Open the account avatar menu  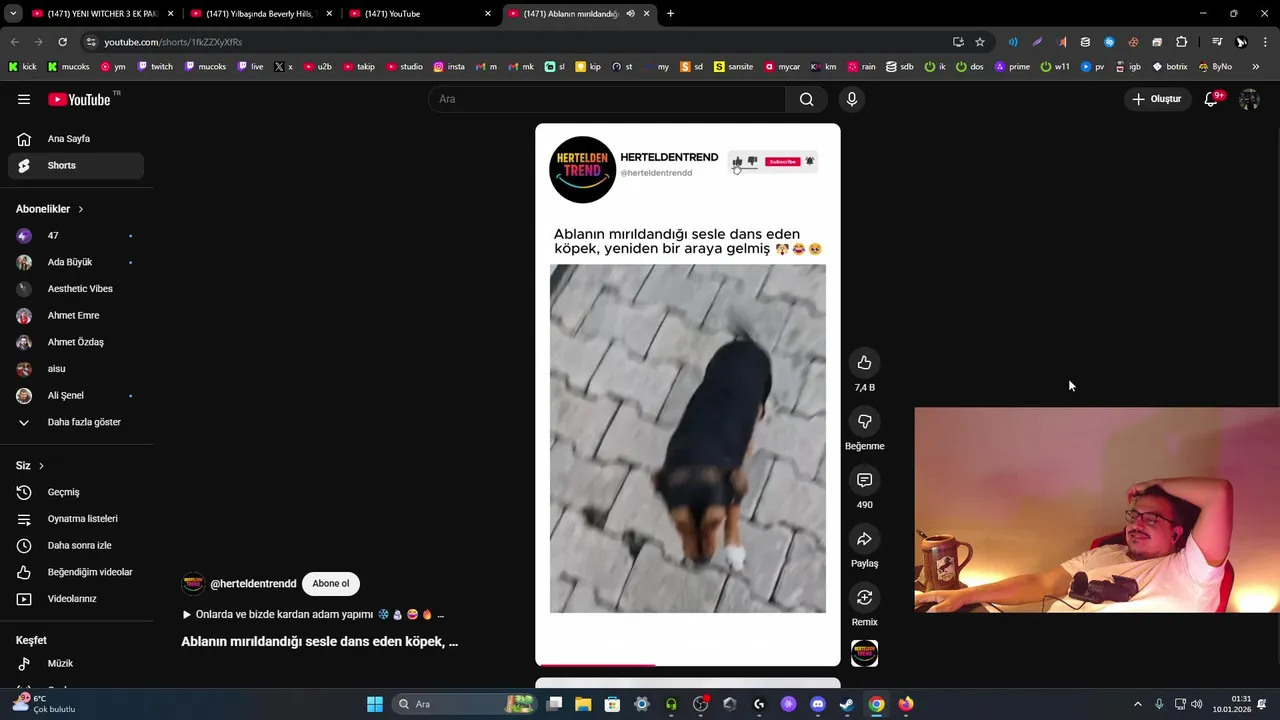pos(1249,99)
